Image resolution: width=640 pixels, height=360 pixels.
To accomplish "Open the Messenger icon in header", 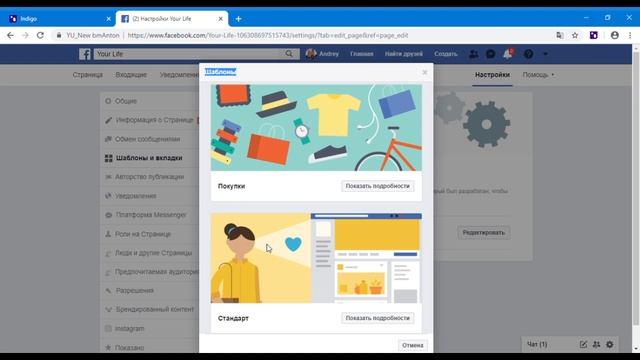I will click(491, 54).
